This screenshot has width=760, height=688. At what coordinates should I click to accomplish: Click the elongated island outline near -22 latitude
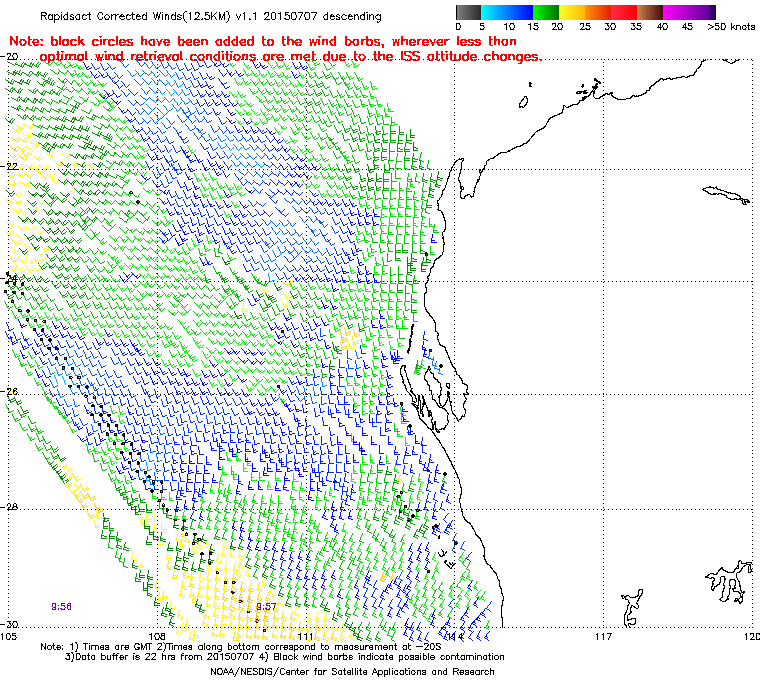(x=726, y=194)
